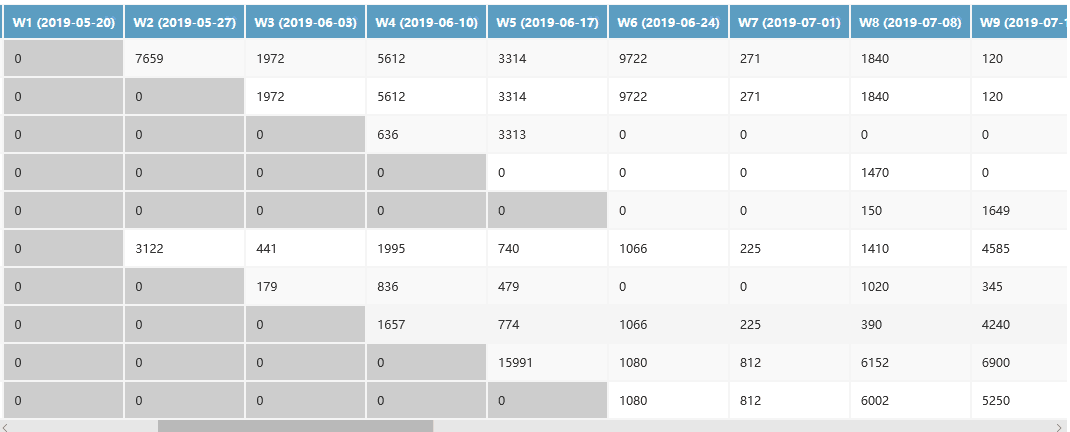
Task: Select the cell with value 6002
Action: point(910,401)
